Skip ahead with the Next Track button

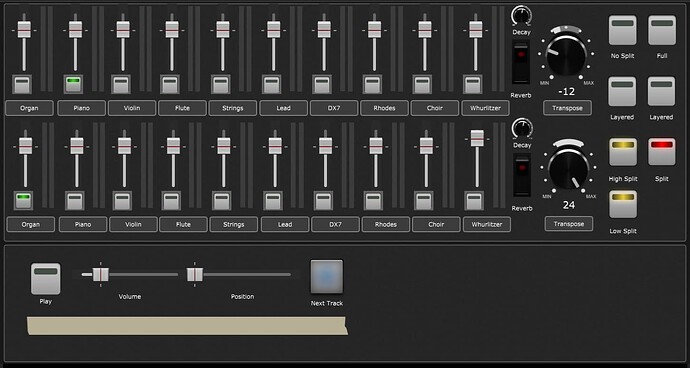coord(327,276)
